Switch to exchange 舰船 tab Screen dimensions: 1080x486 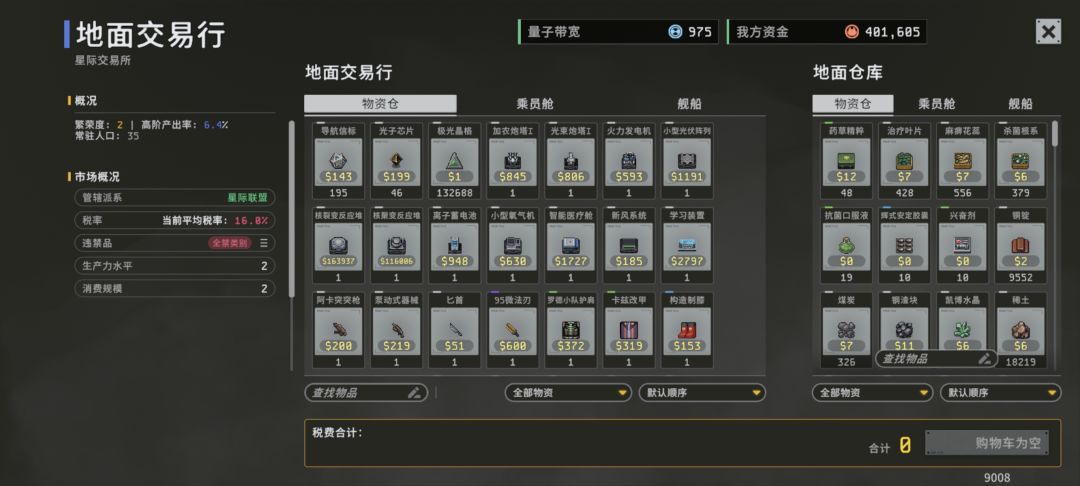[689, 104]
